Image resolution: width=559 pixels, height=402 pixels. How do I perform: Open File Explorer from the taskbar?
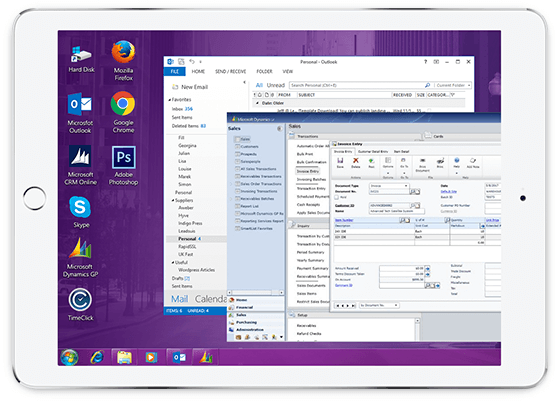click(124, 357)
